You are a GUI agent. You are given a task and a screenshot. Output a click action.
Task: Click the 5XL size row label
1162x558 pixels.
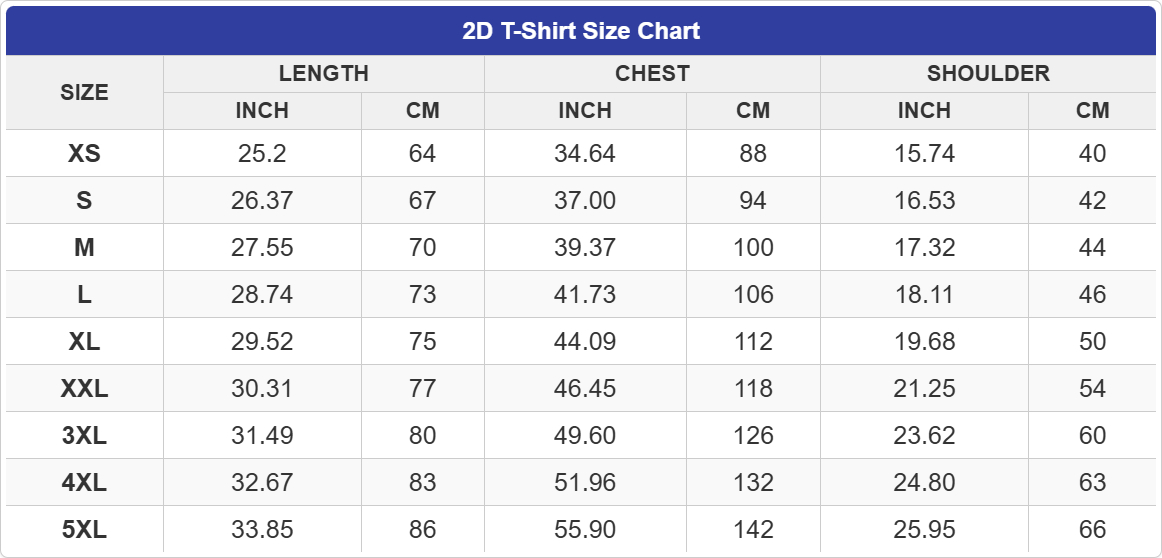[x=84, y=529]
